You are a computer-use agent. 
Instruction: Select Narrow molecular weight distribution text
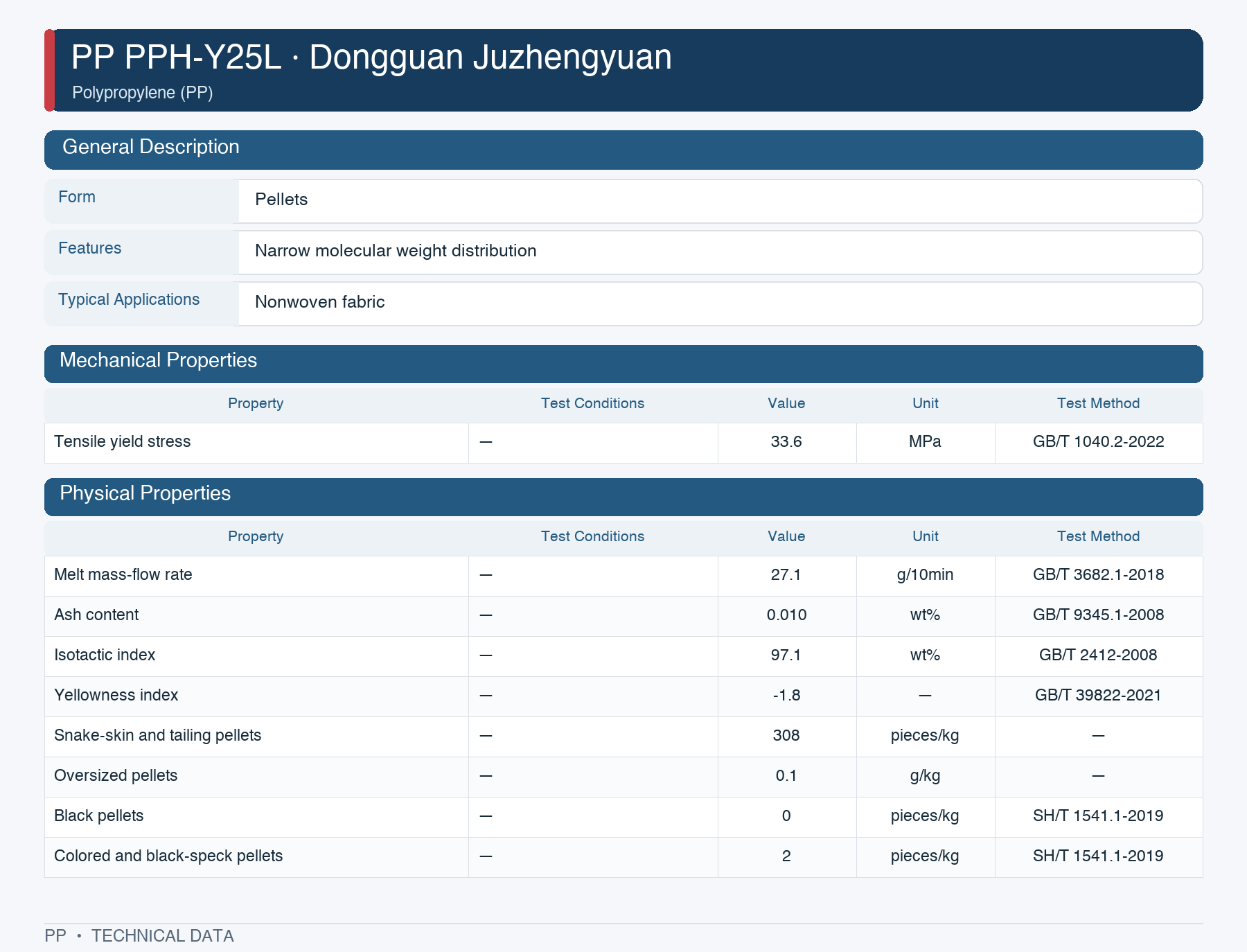[396, 251]
